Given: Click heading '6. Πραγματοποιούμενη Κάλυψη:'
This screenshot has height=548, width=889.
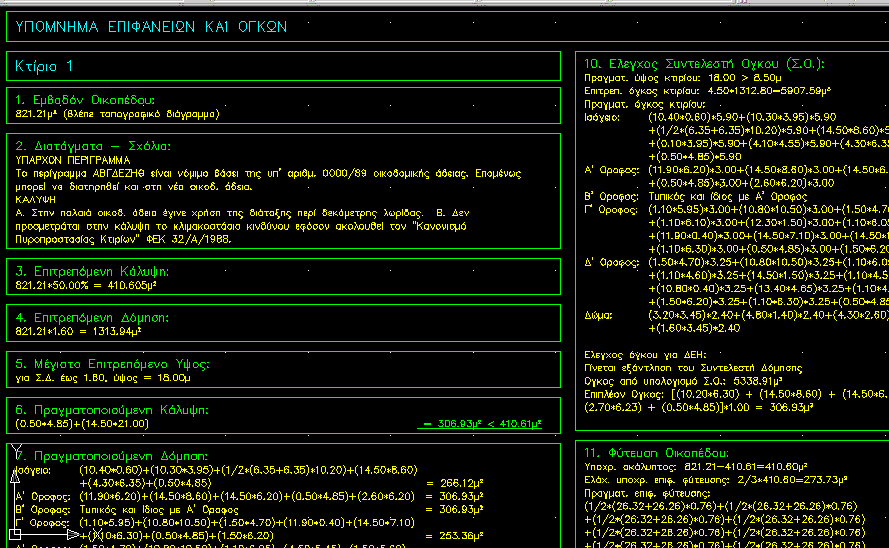Looking at the screenshot, I should pos(112,410).
